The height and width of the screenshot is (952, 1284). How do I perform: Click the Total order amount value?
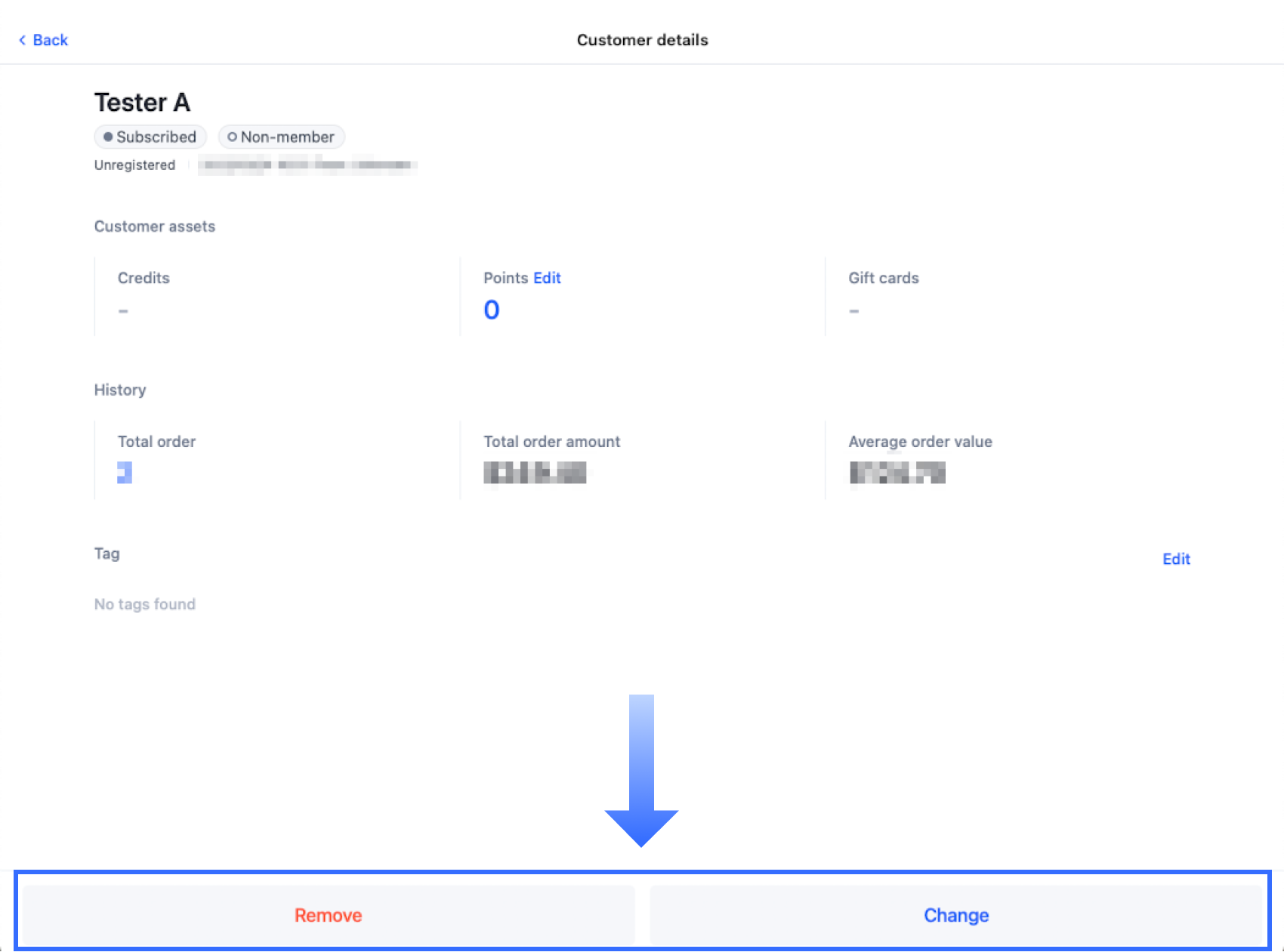click(x=535, y=473)
